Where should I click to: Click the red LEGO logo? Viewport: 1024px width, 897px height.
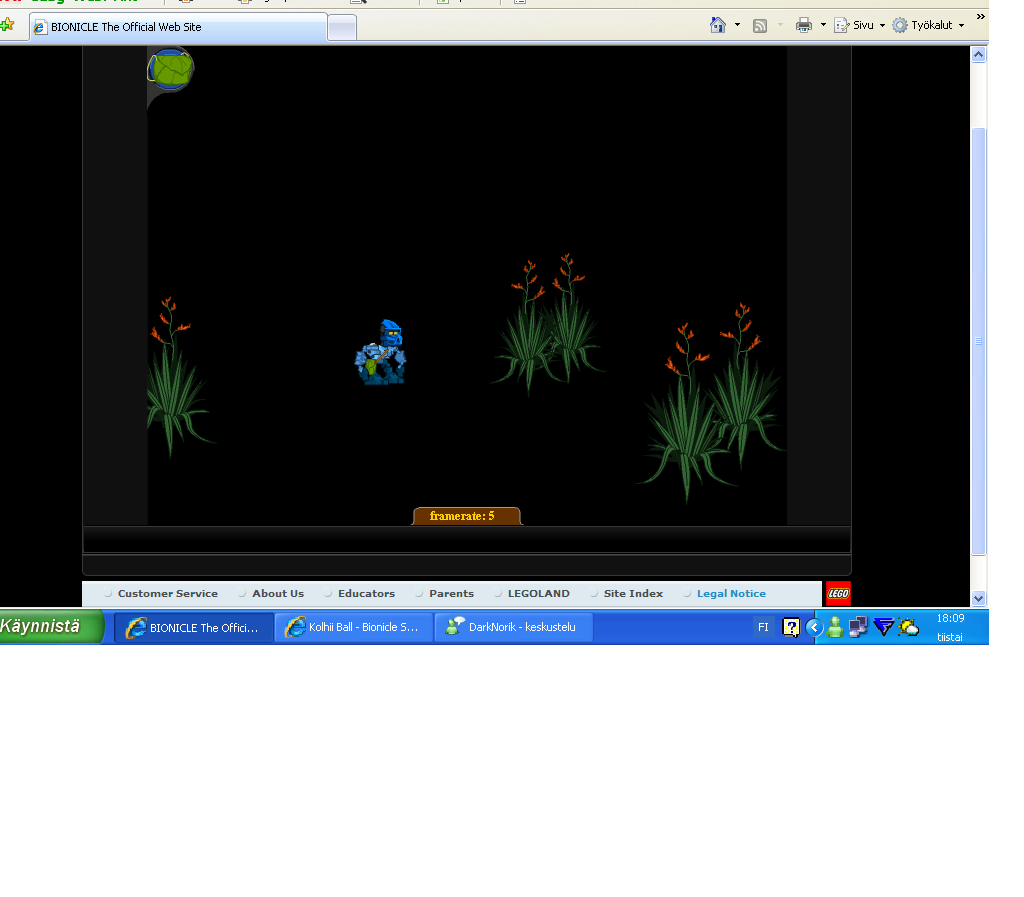pos(839,593)
